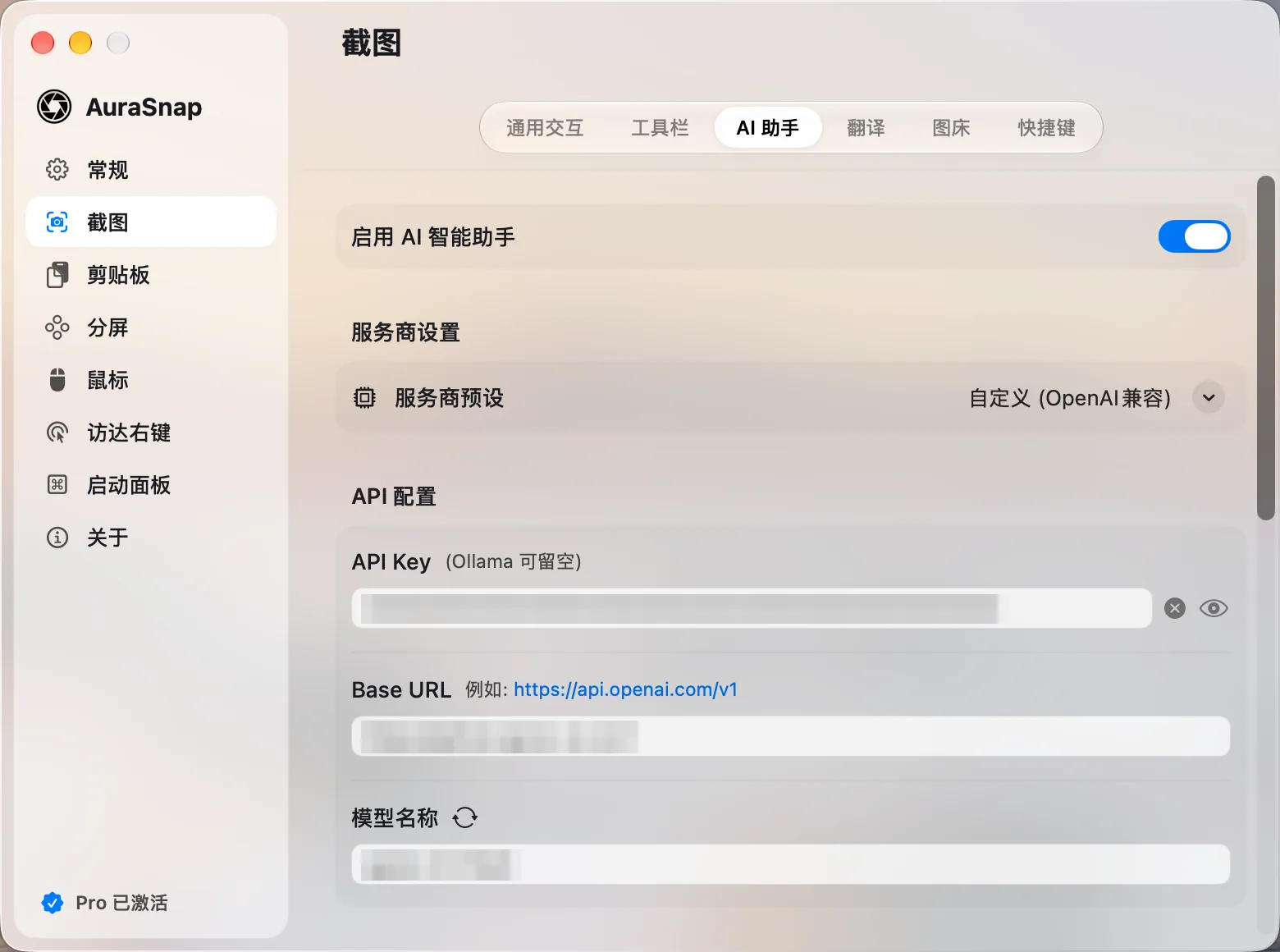Focus the Base URL input field

coord(791,736)
